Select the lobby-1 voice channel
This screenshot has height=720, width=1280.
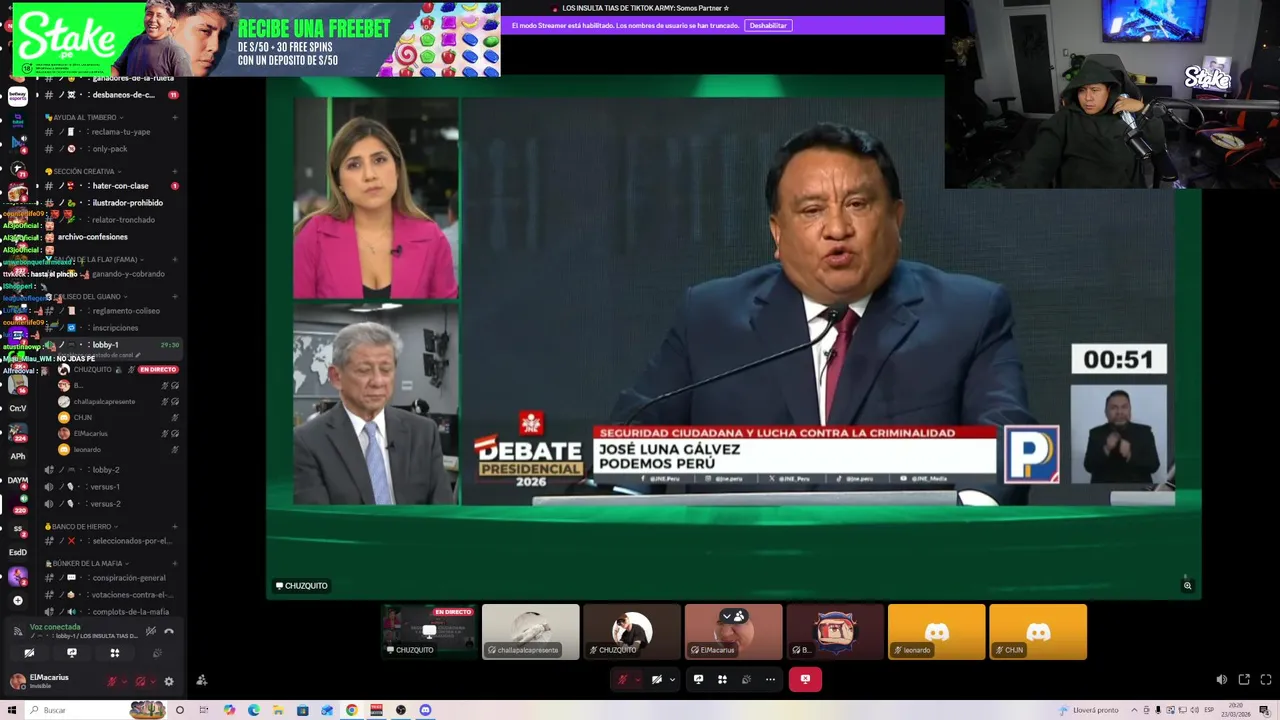110,345
